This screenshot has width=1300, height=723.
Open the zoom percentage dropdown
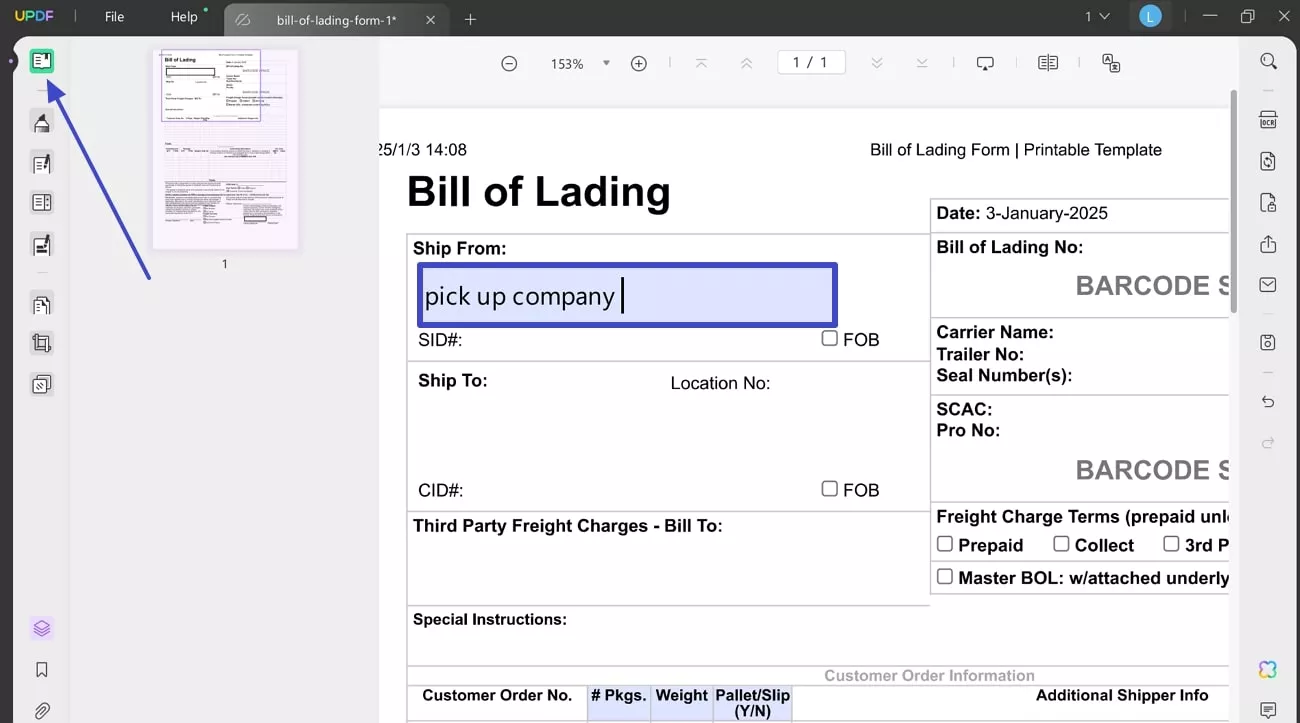[606, 62]
